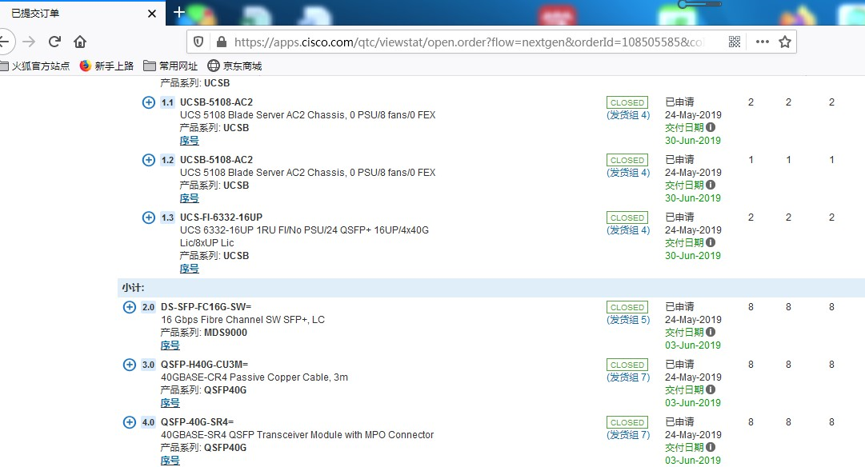Open 序号 link under QSFP-40G-SR4=

pos(170,460)
